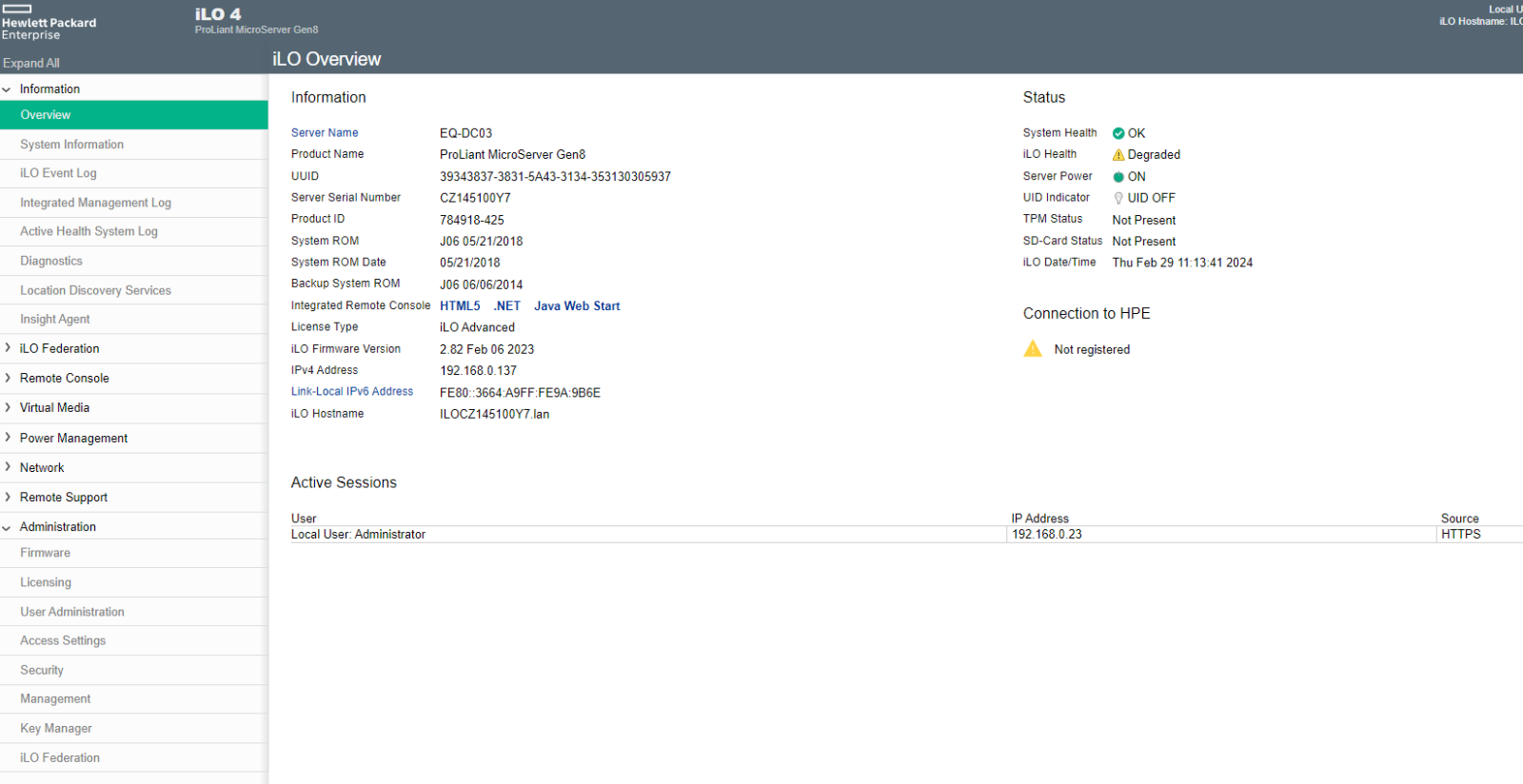This screenshot has width=1523, height=784.
Task: Expand the Remote Support section chevron
Action: (x=7, y=497)
